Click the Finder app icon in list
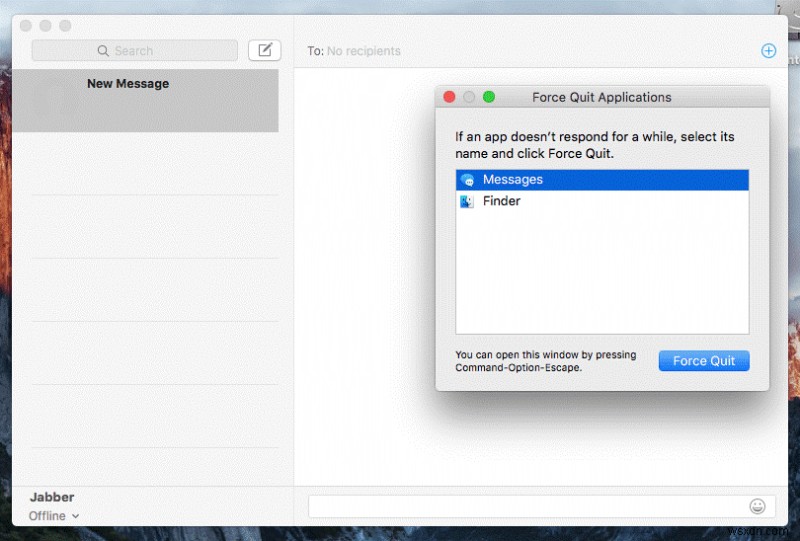The image size is (800, 541). [467, 201]
